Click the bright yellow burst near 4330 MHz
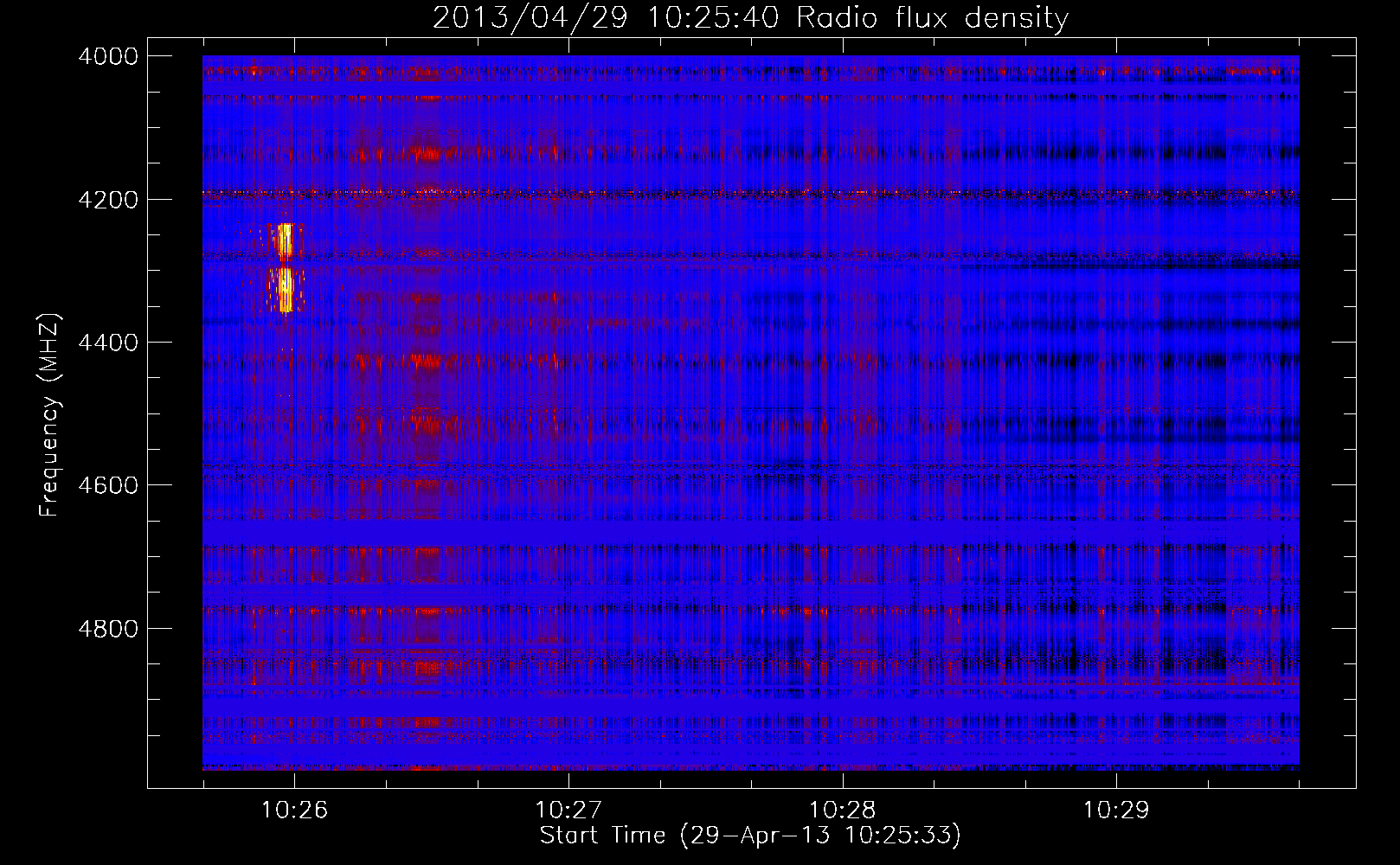Viewport: 1400px width, 865px height. [286, 290]
